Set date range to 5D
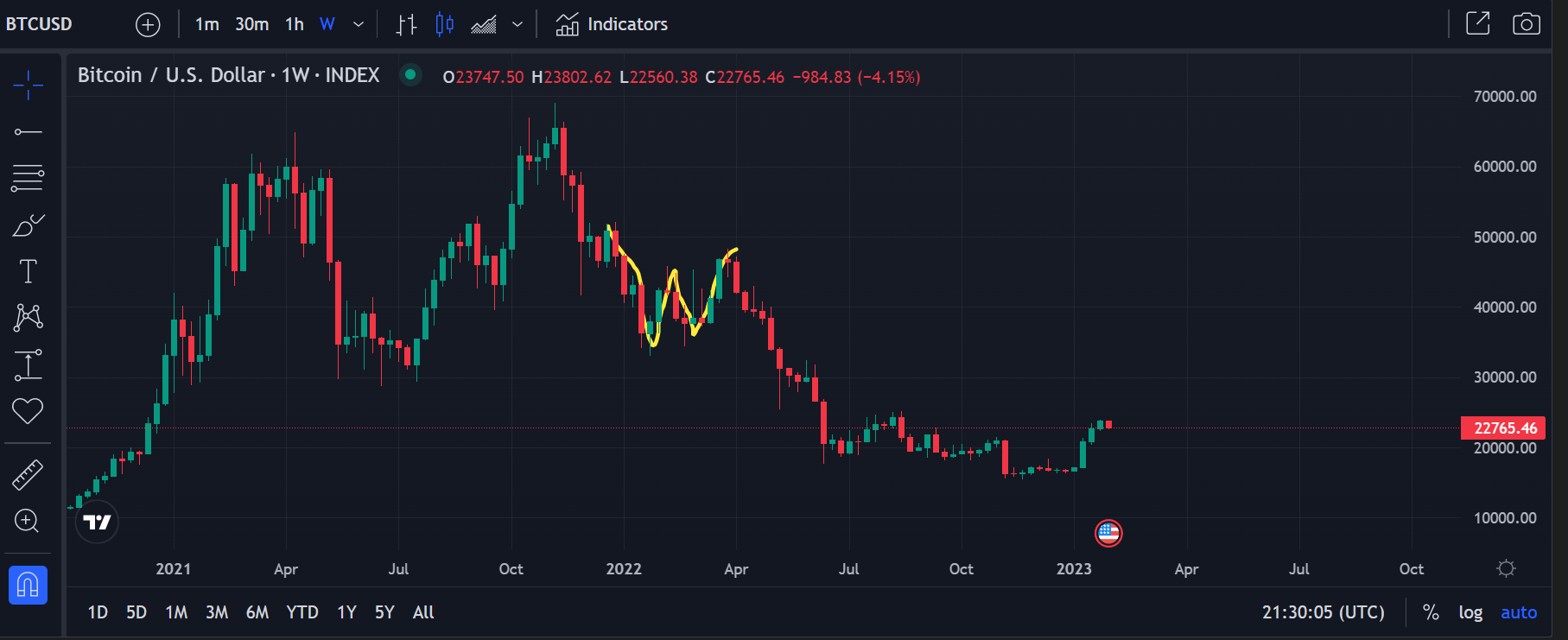Image resolution: width=1568 pixels, height=640 pixels. coord(136,612)
